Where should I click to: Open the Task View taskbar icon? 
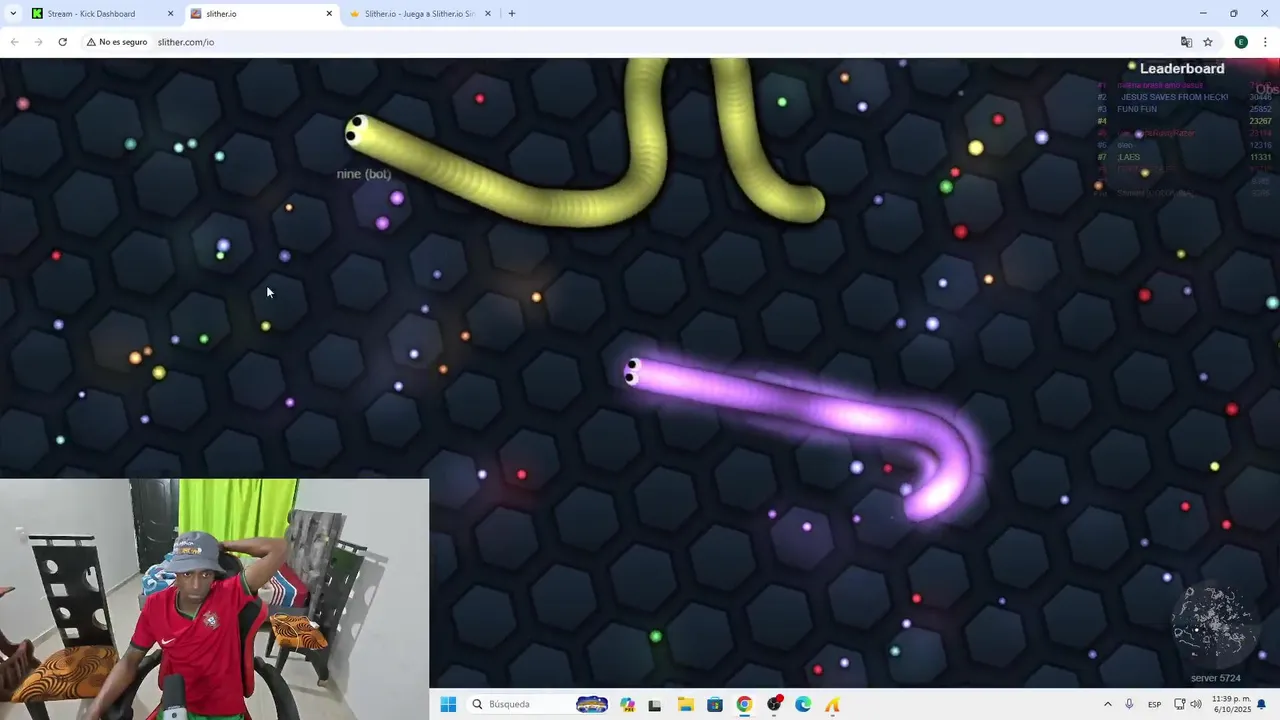[x=655, y=704]
